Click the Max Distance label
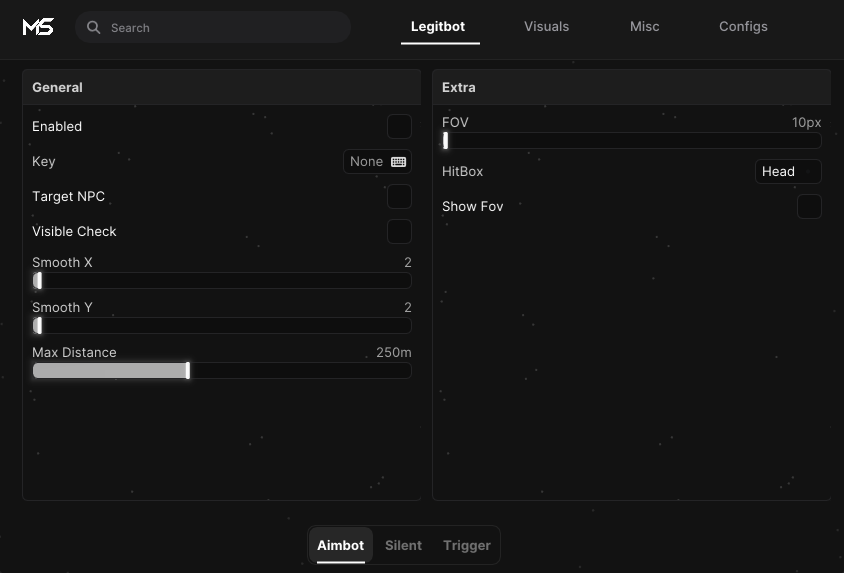The height and width of the screenshot is (573, 844). coord(74,352)
